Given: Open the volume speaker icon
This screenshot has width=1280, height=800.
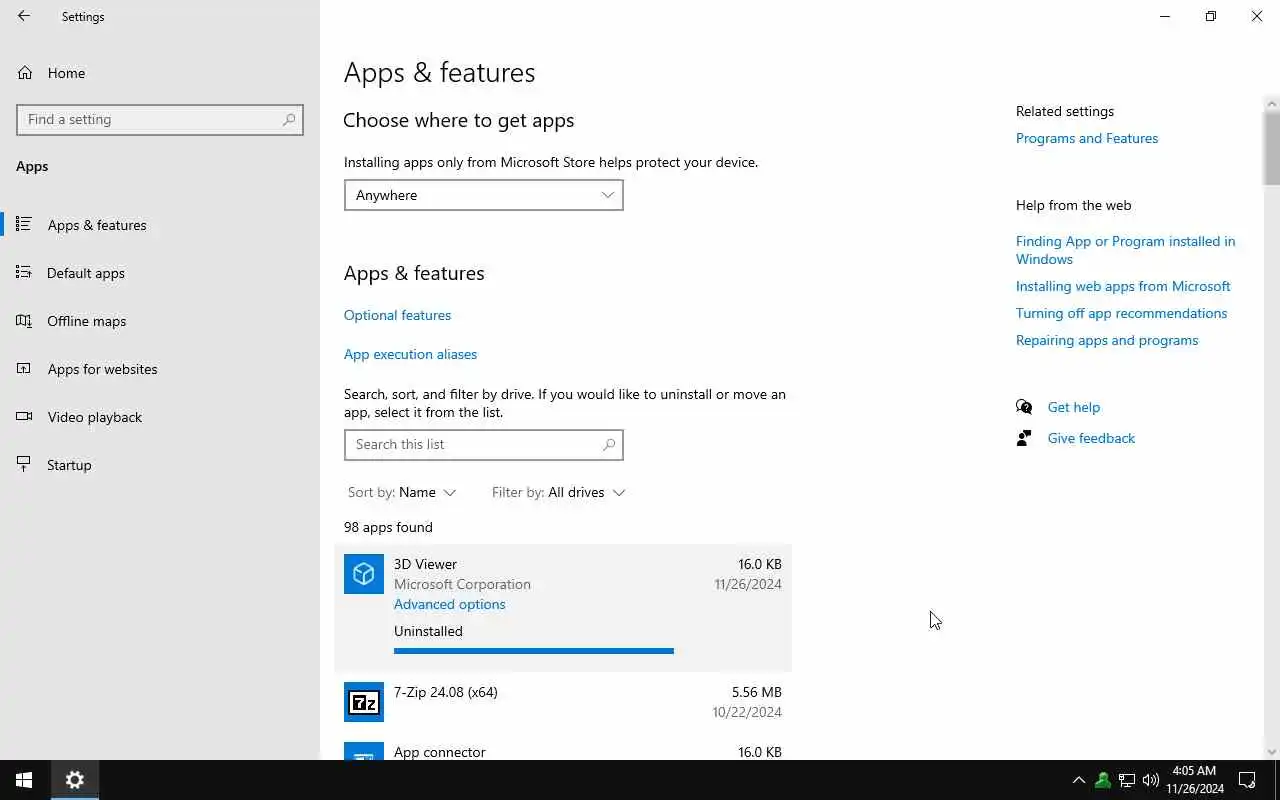Looking at the screenshot, I should (x=1150, y=780).
